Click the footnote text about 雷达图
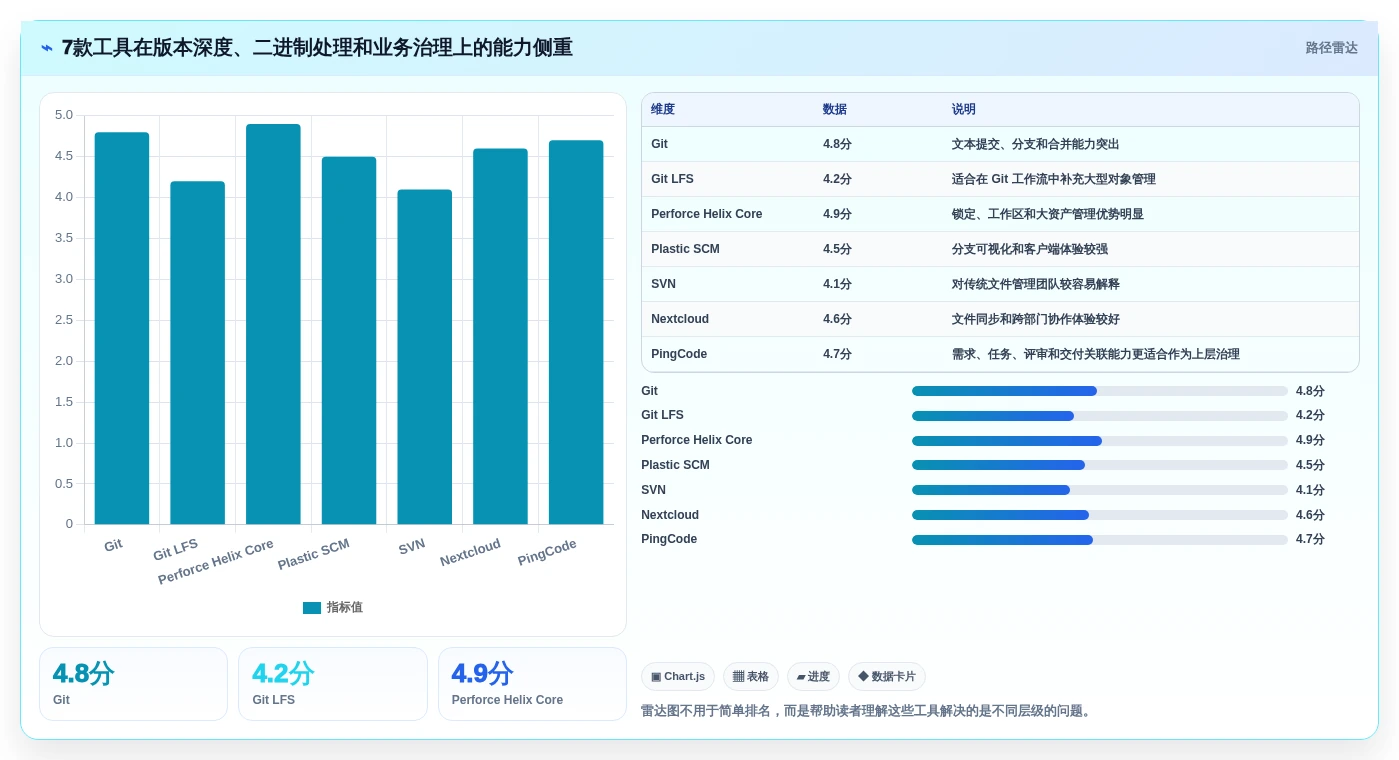Image resolution: width=1399 pixels, height=760 pixels. [x=868, y=711]
